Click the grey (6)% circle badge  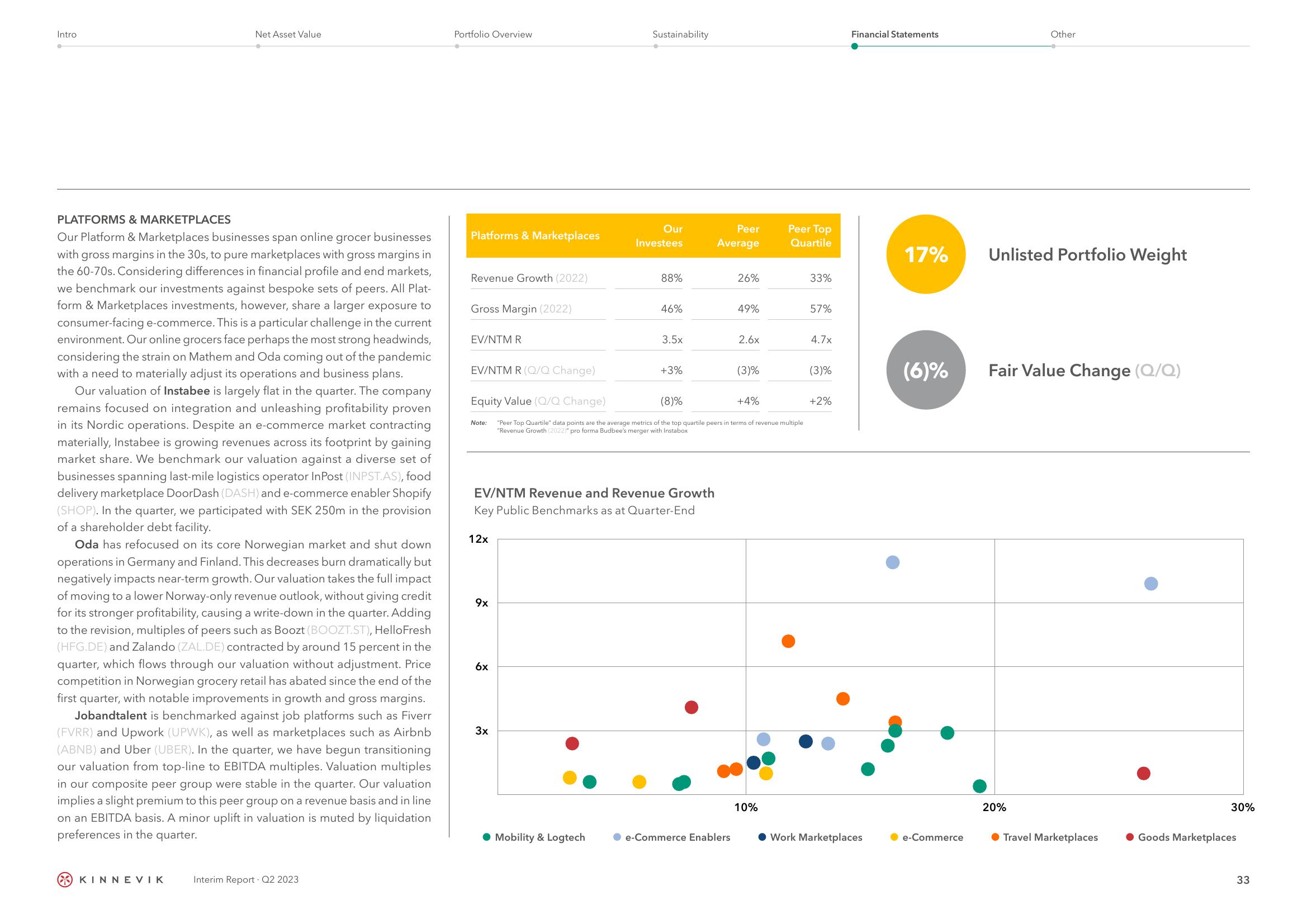[x=926, y=370]
